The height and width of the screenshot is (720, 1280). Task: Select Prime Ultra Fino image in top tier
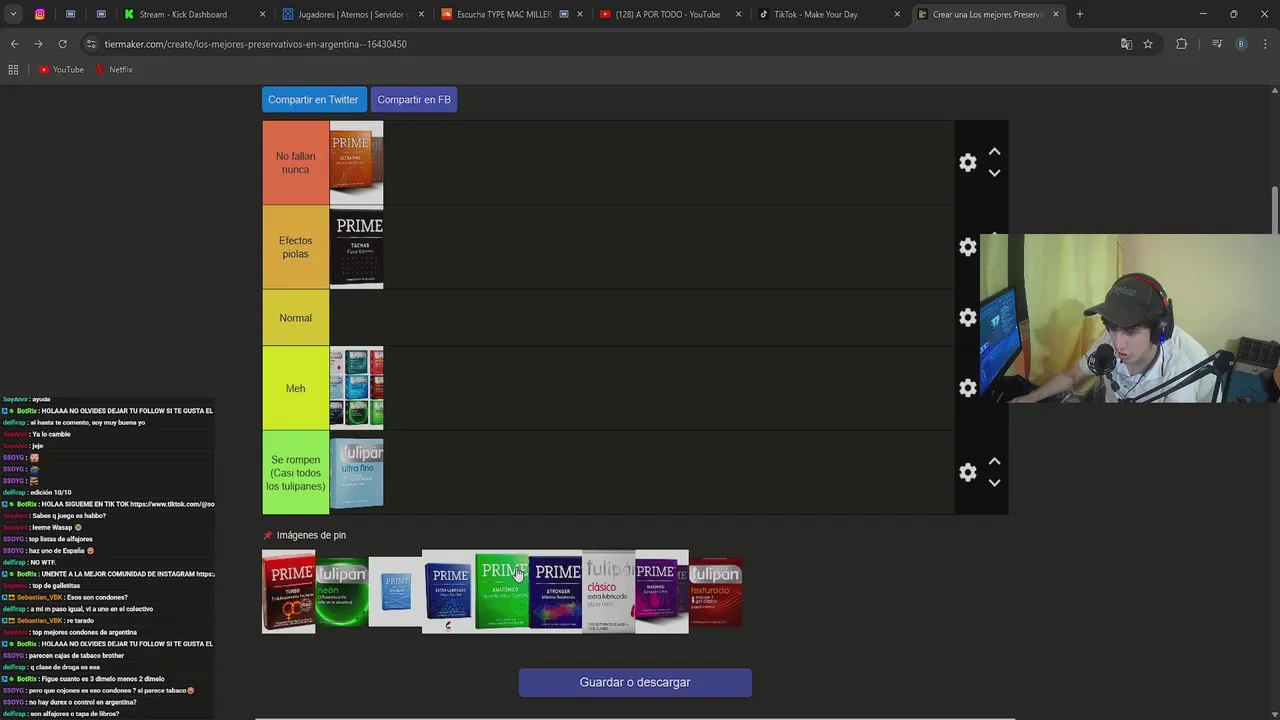pyautogui.click(x=356, y=163)
